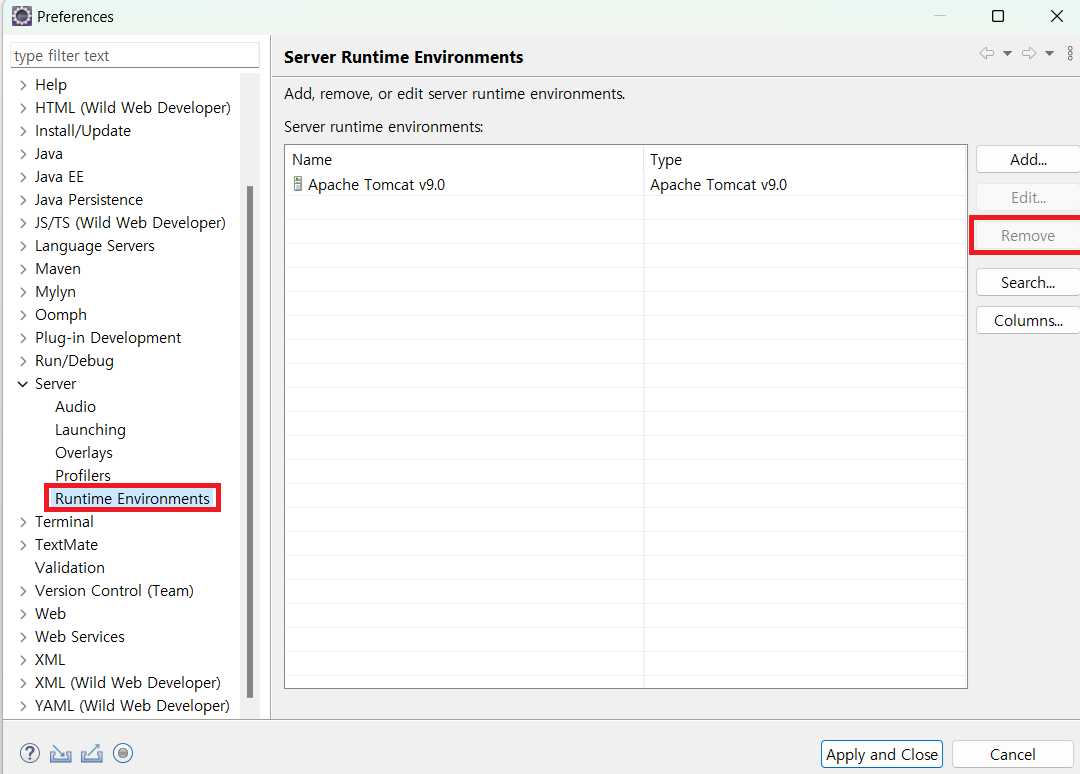The height and width of the screenshot is (774, 1080).
Task: Open the Audio server preferences
Action: click(x=75, y=406)
